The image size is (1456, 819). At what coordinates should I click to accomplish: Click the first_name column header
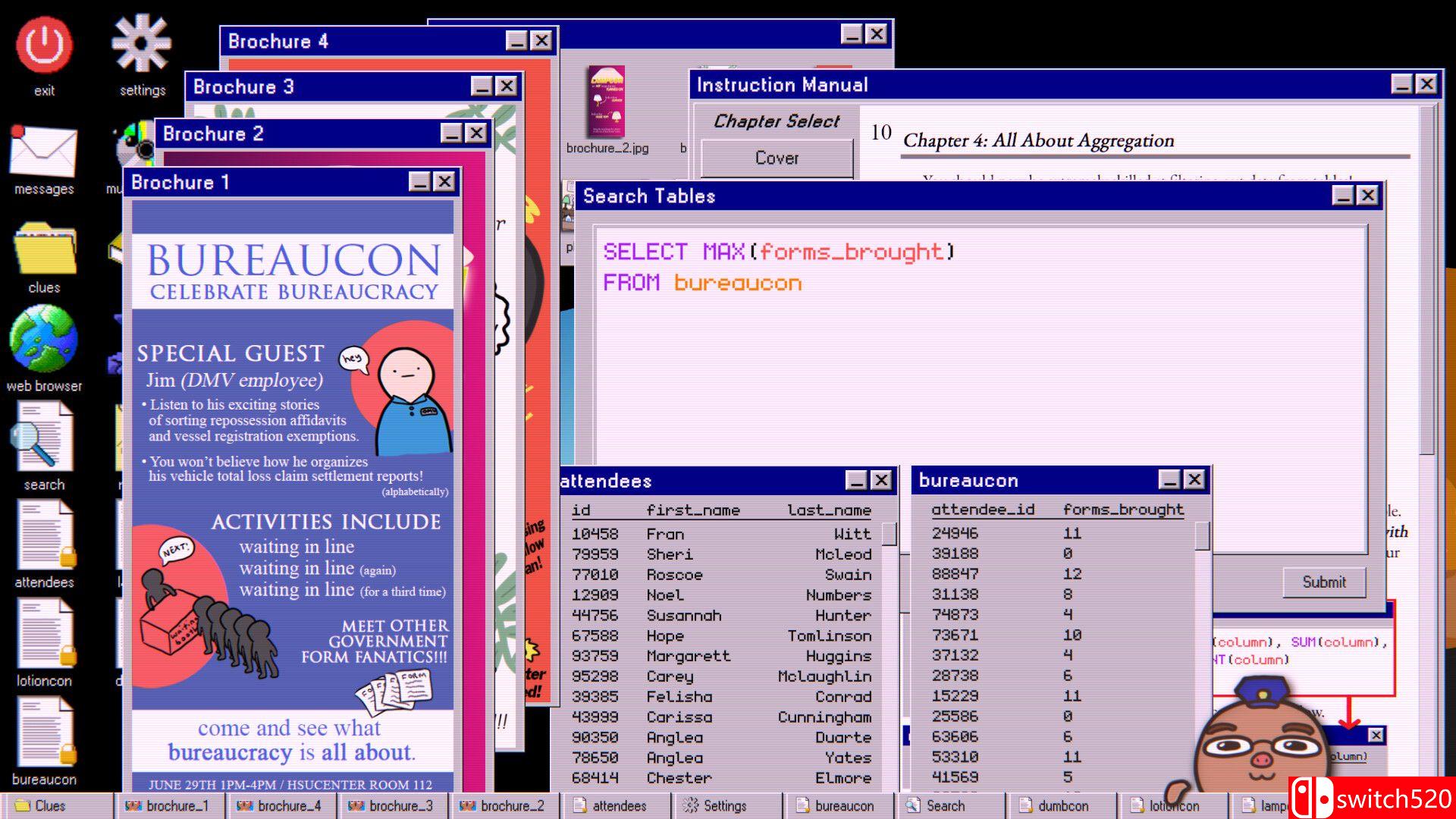pyautogui.click(x=692, y=510)
